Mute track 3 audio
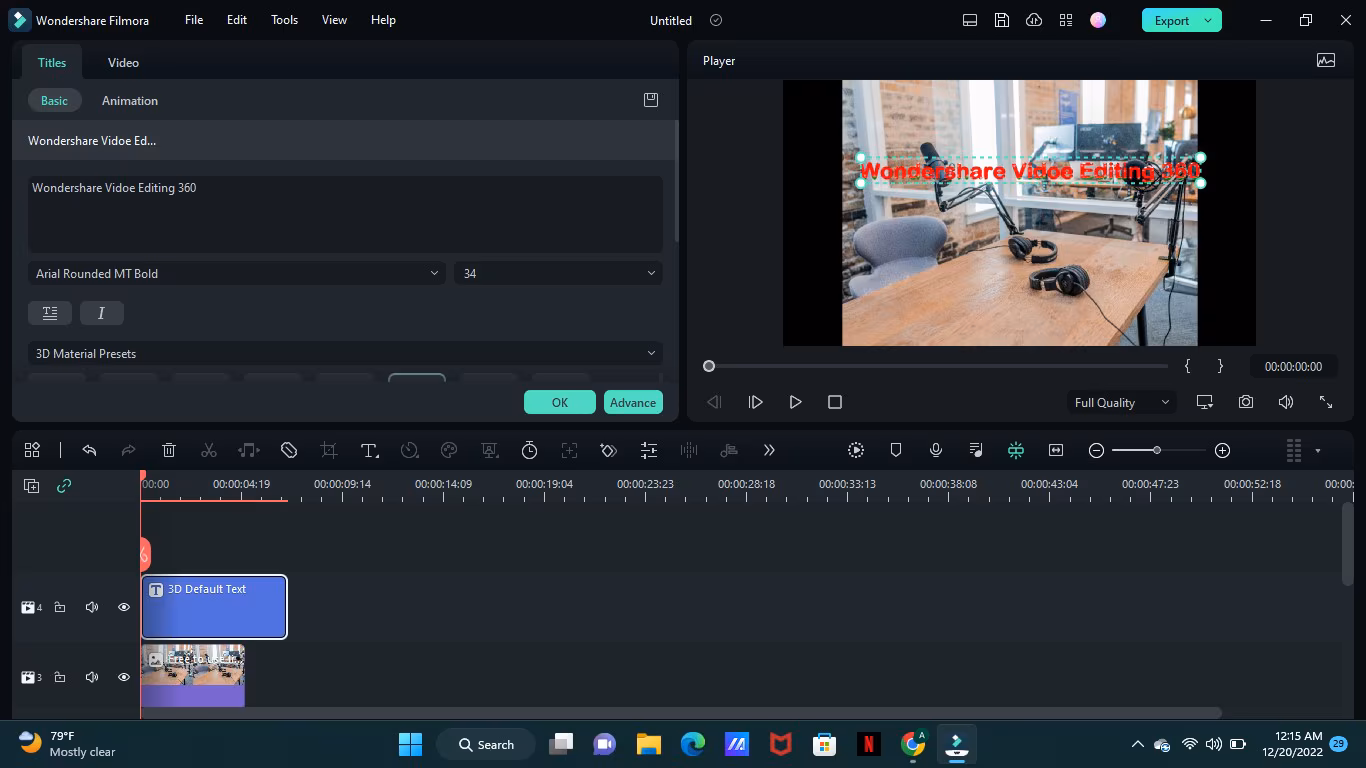Screen dimensions: 1366x768 92,677
